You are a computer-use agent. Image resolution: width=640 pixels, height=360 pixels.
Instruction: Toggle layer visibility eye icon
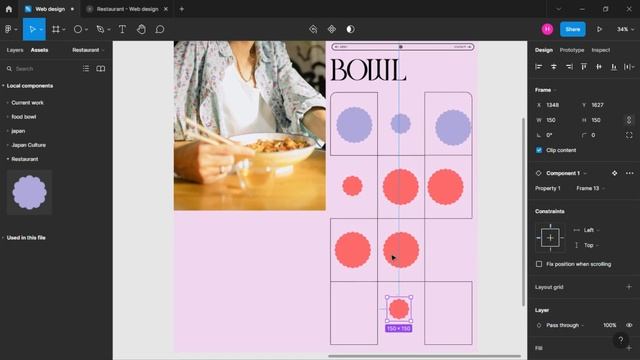tap(629, 325)
